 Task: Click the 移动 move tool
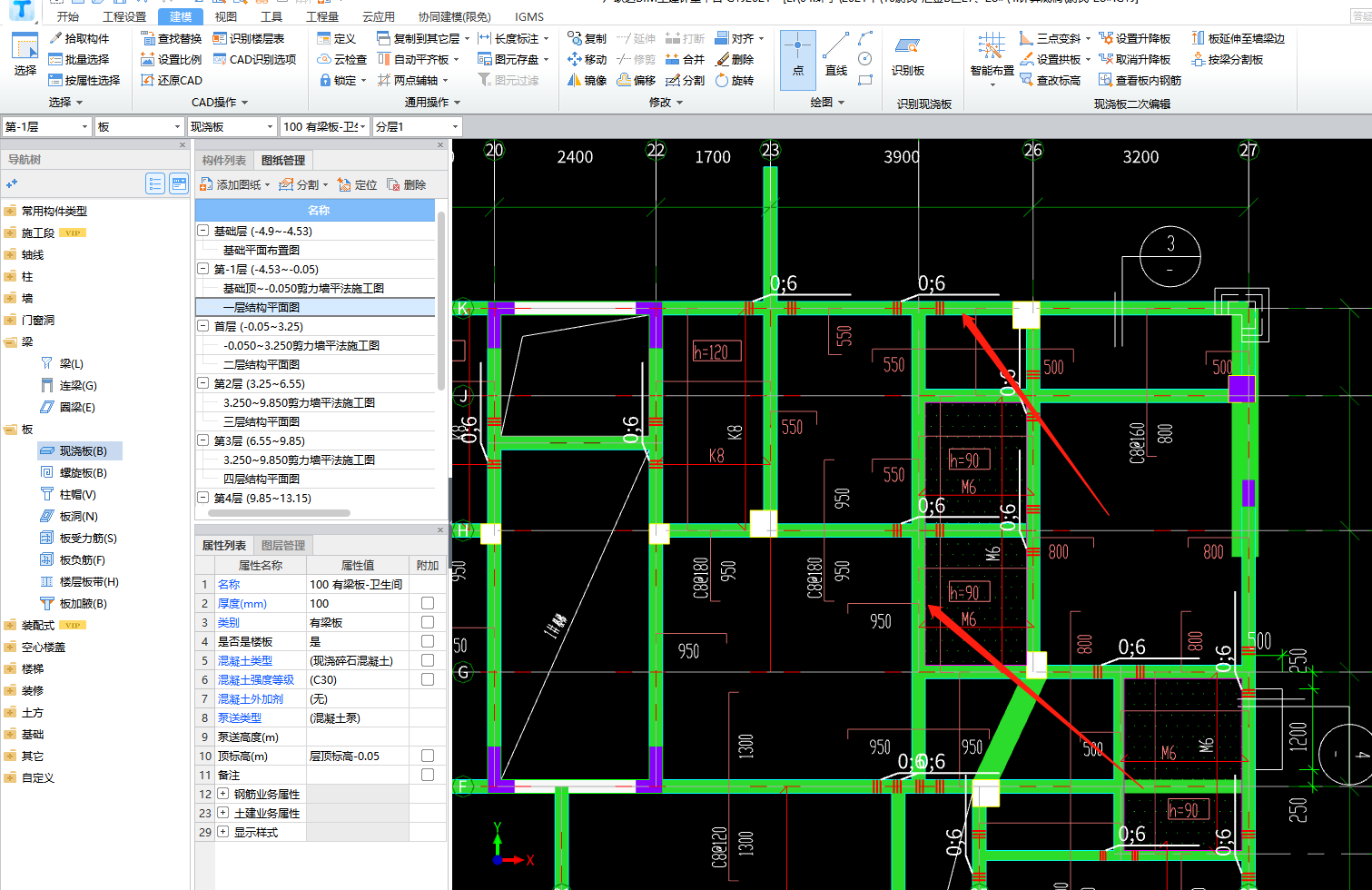tap(587, 59)
